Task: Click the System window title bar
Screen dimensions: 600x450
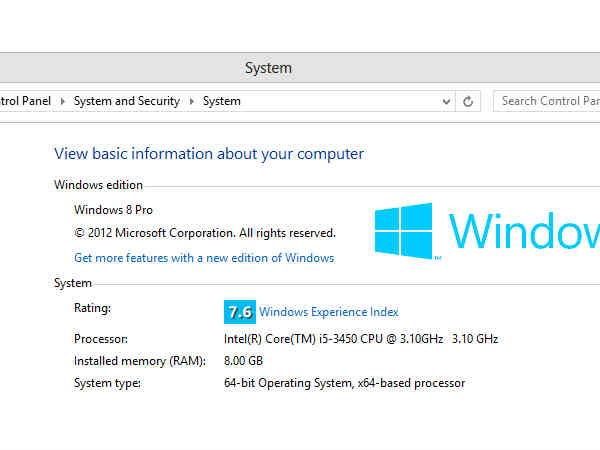Action: [x=268, y=68]
